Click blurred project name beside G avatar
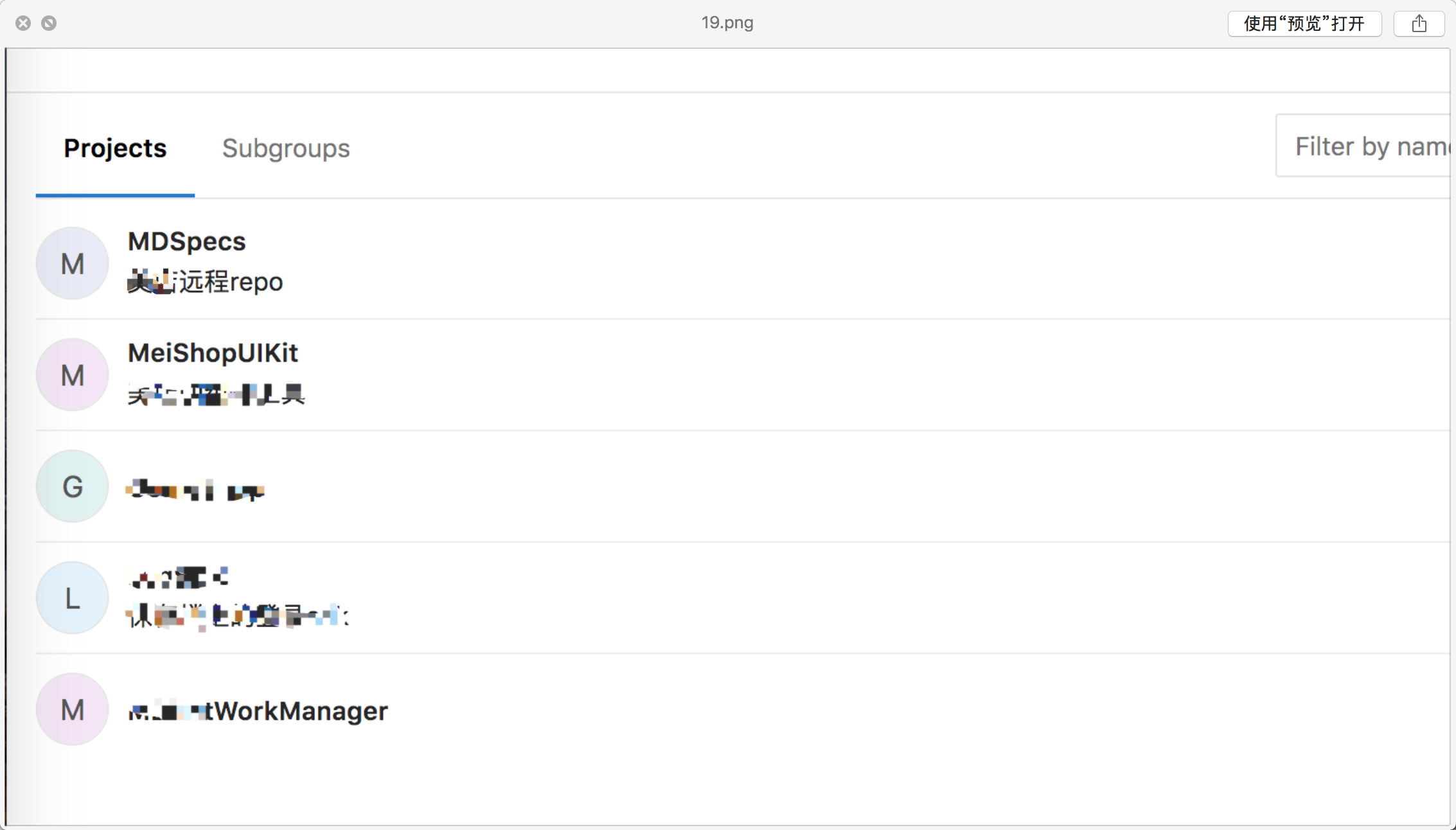The height and width of the screenshot is (830, 1456). pos(195,491)
